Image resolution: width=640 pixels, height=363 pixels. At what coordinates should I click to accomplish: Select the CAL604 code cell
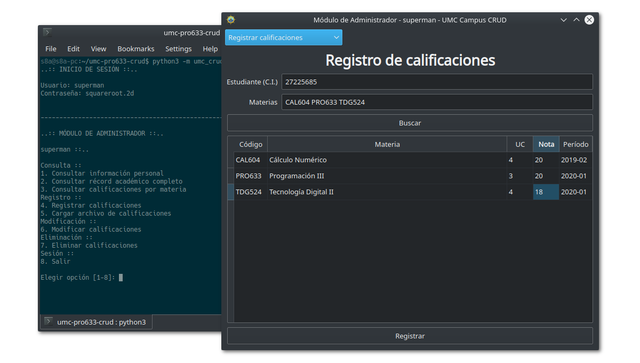[x=251, y=160]
